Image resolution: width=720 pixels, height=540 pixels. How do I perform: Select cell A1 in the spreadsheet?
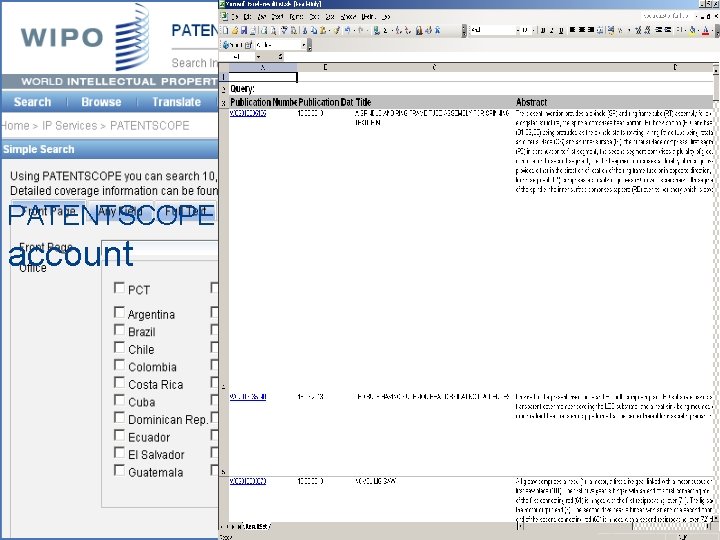[263, 77]
